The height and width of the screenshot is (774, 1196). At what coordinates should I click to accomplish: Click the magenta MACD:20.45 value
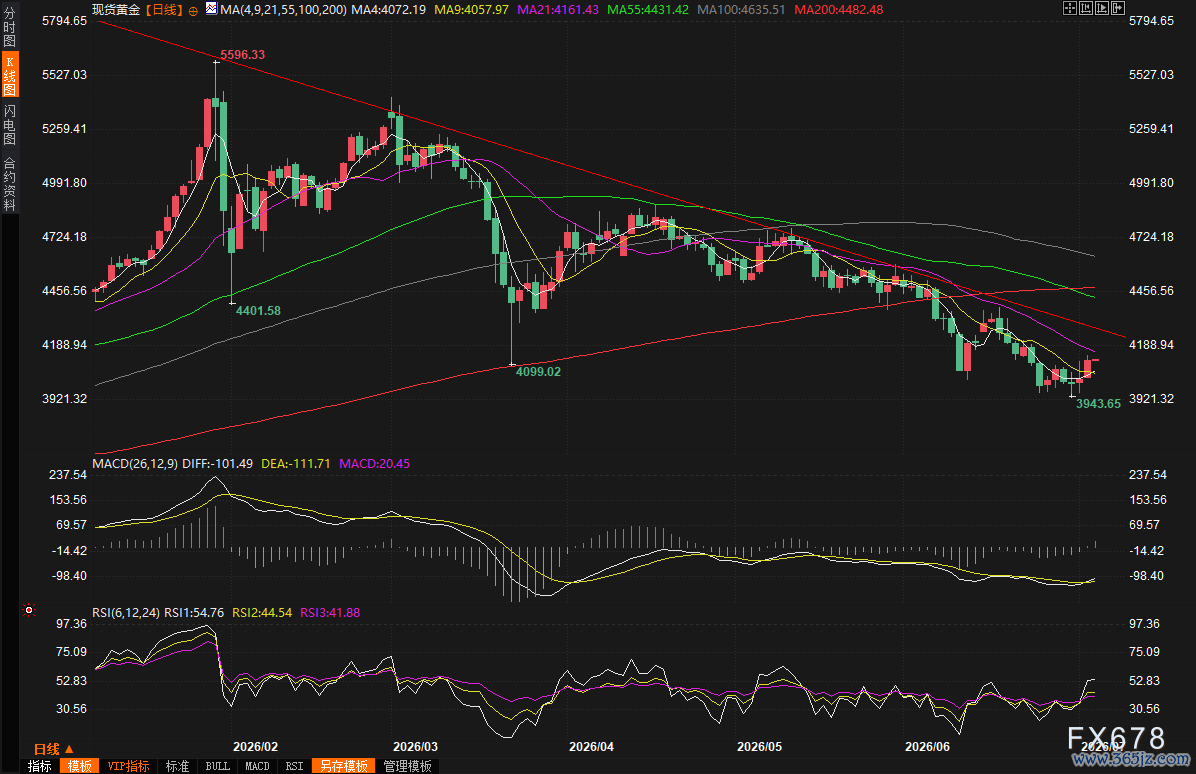[x=375, y=464]
